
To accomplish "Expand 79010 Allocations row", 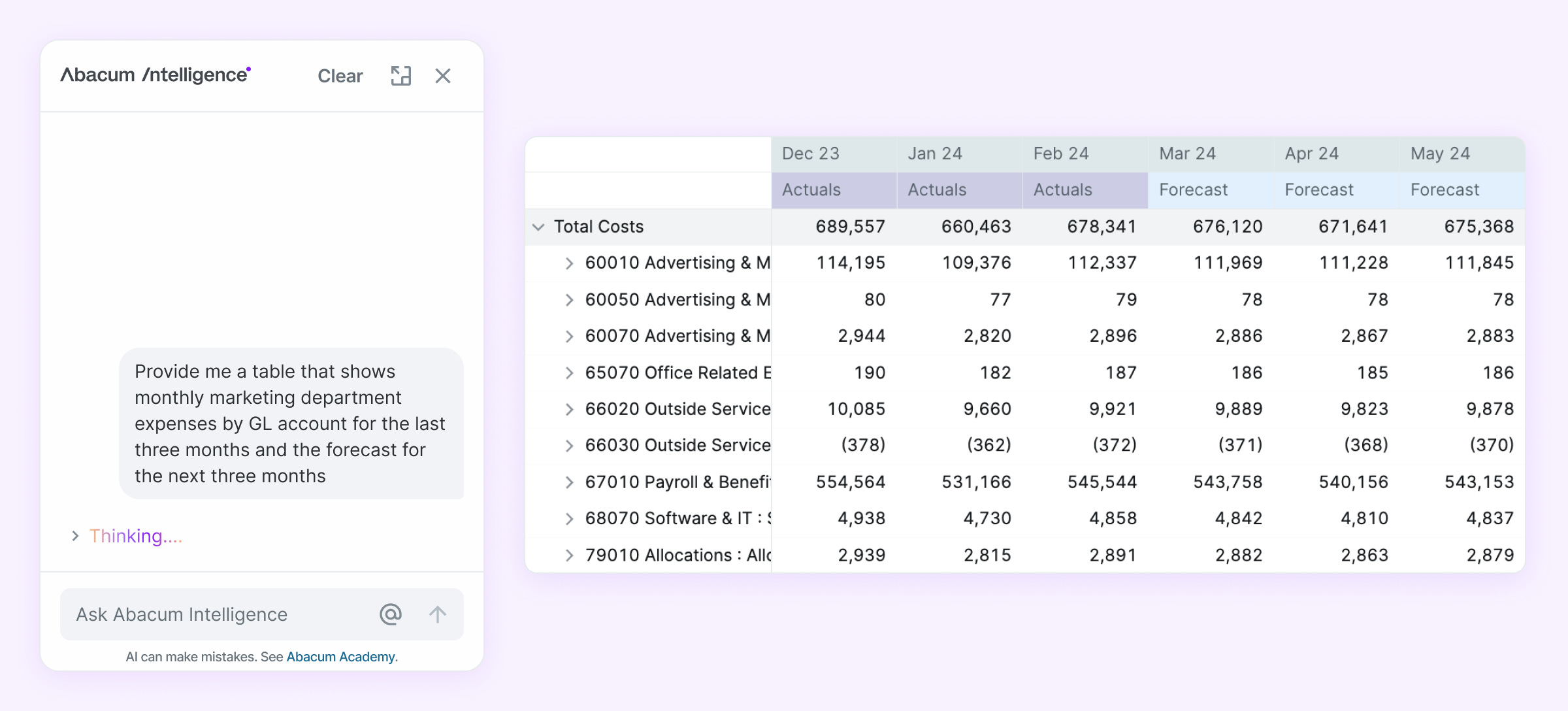I will click(569, 555).
